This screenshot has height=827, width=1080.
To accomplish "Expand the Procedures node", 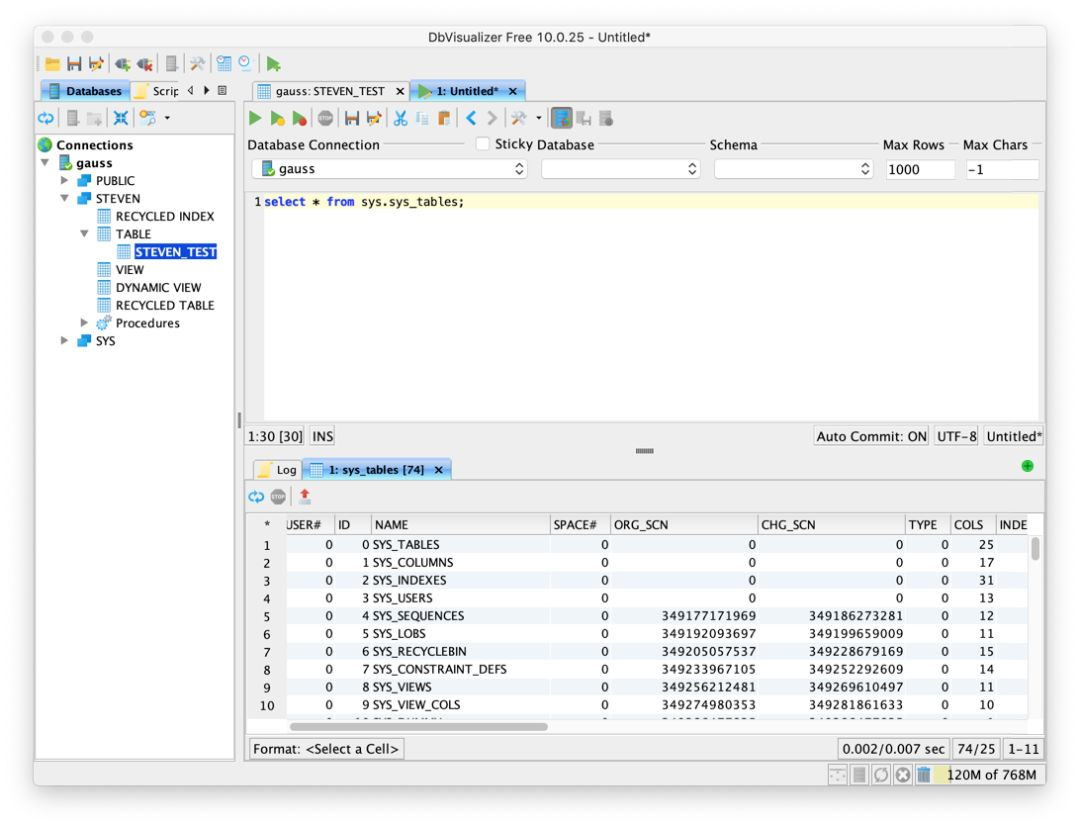I will coord(84,322).
